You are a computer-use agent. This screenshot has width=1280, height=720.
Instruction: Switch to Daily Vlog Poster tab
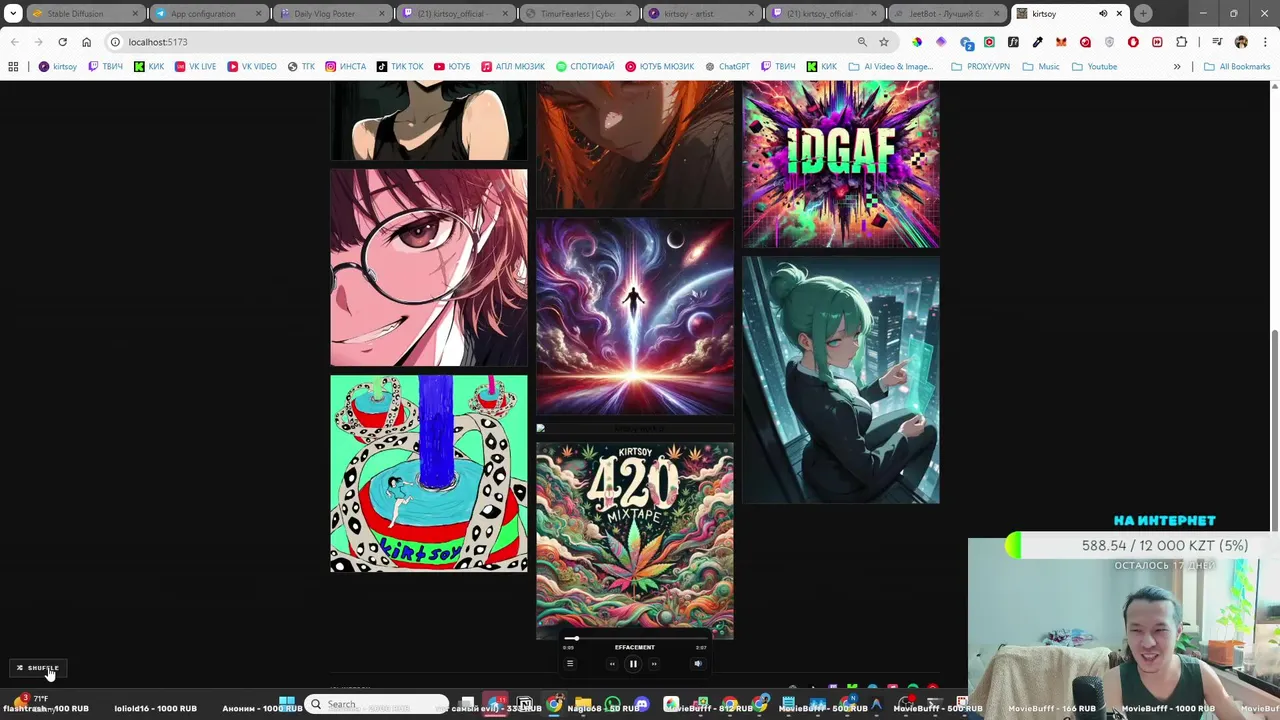334,14
